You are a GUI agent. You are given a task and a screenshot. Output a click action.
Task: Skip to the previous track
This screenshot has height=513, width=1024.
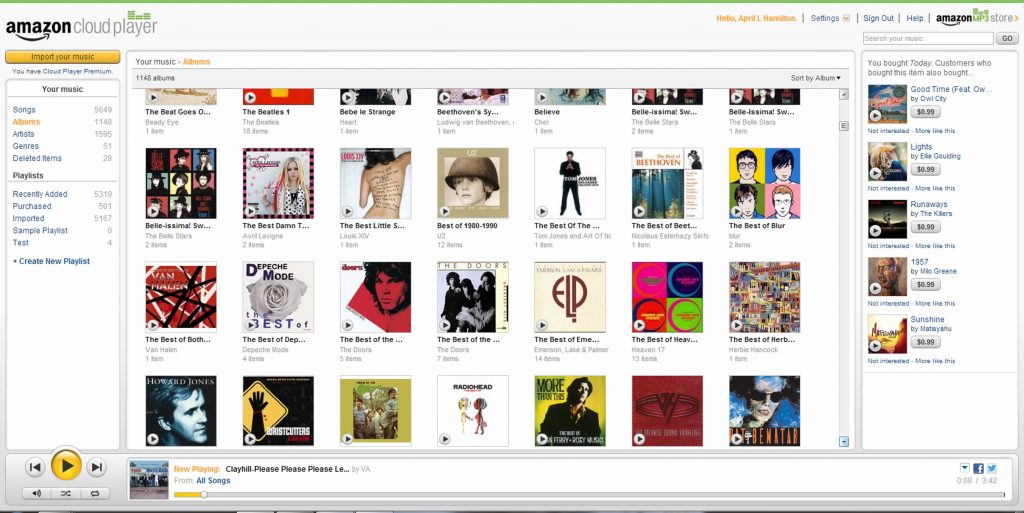coord(35,467)
